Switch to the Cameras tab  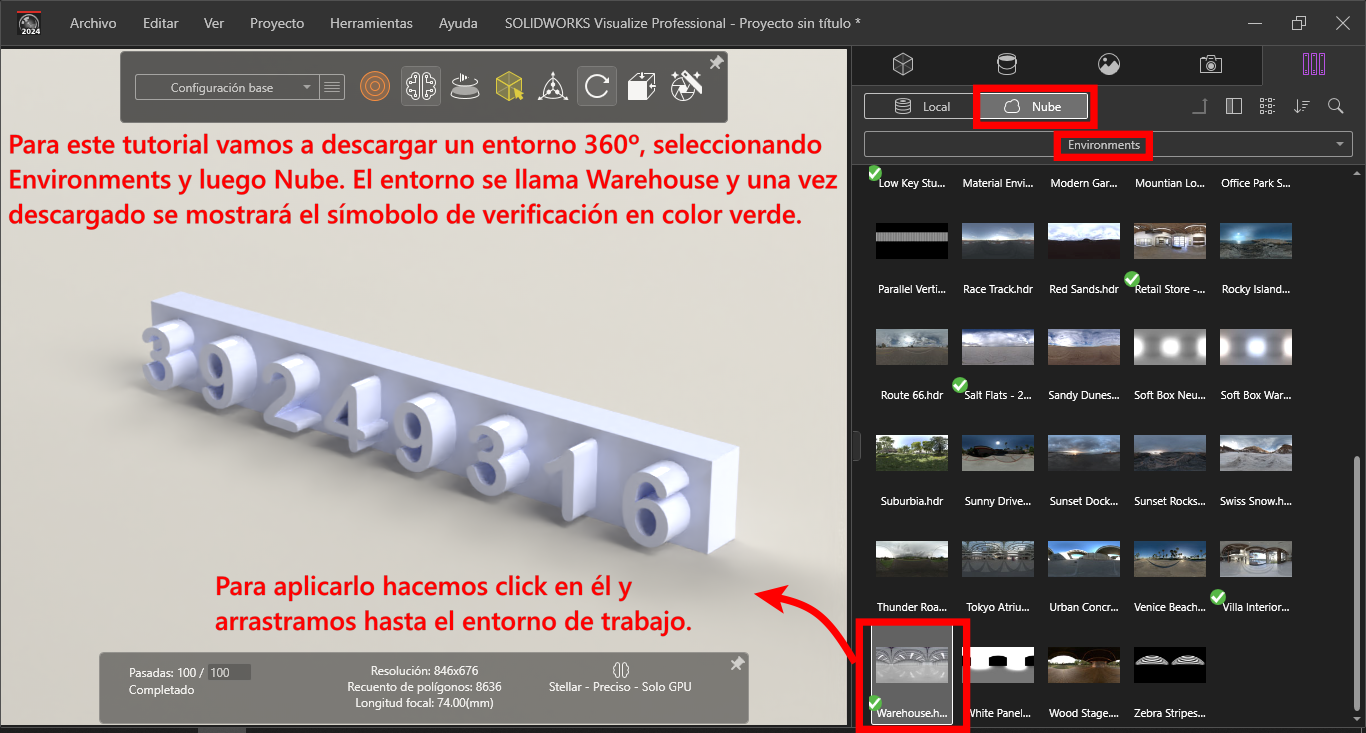pos(1210,65)
